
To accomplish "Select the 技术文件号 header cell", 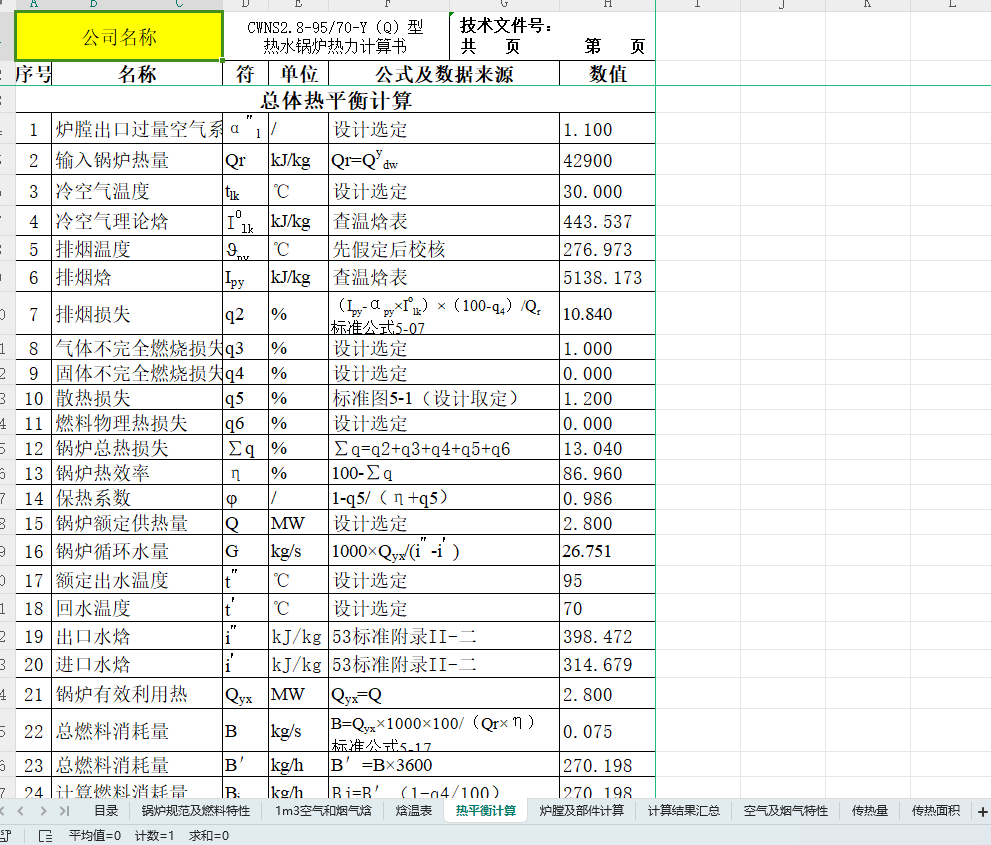I will (552, 36).
